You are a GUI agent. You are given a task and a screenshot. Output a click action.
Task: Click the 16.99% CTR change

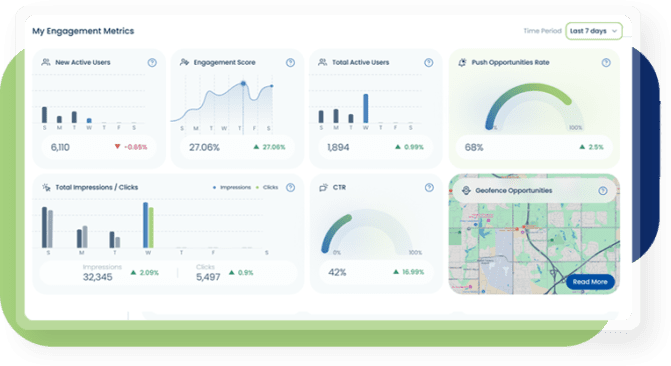point(408,272)
